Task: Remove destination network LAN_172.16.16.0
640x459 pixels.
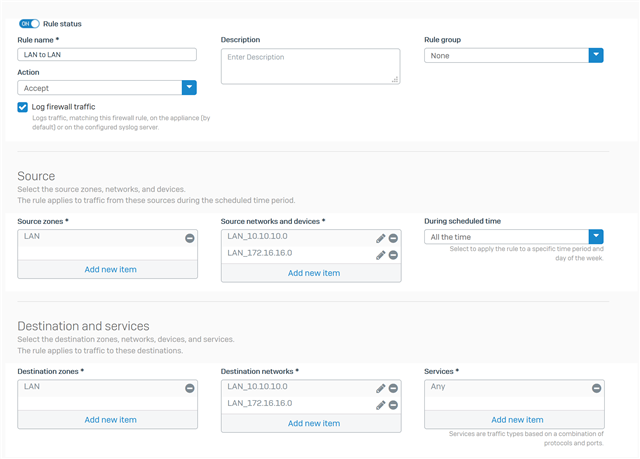Action: [393, 405]
